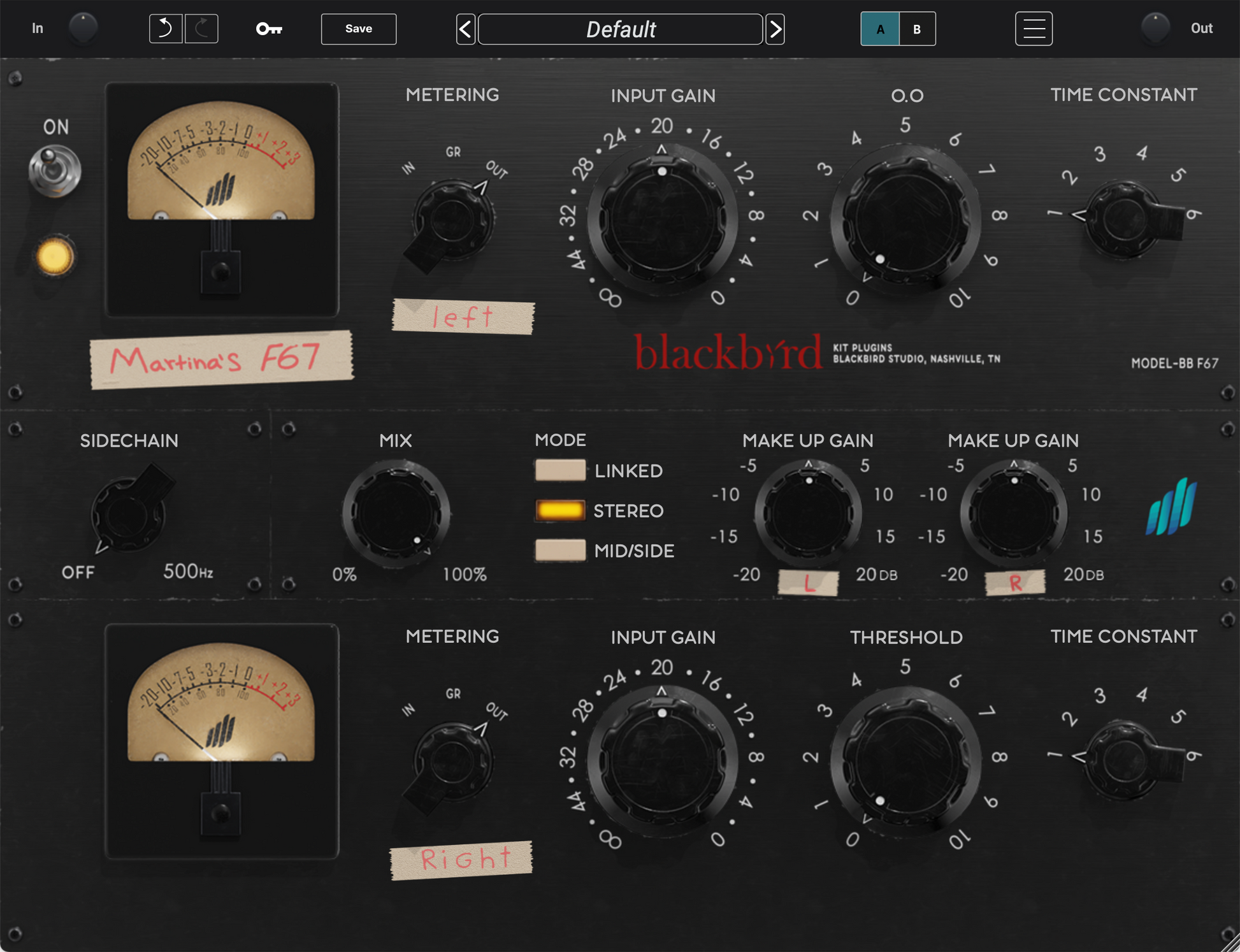Click the redo arrow icon
Image resolution: width=1240 pixels, height=952 pixels.
point(201,29)
